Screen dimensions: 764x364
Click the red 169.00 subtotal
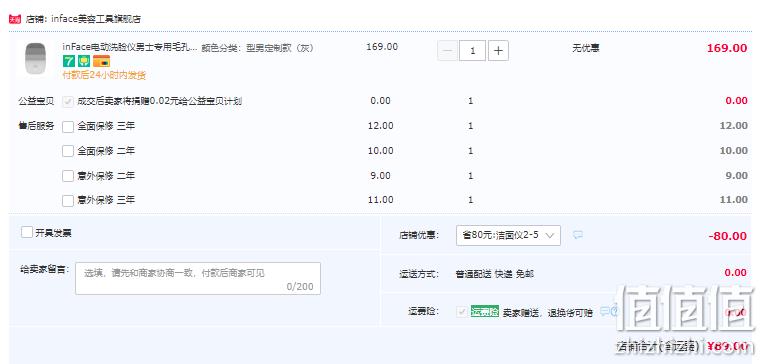coord(726,48)
